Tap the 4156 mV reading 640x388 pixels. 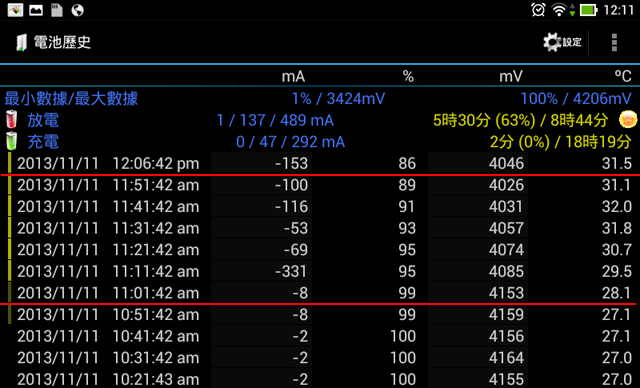point(506,337)
